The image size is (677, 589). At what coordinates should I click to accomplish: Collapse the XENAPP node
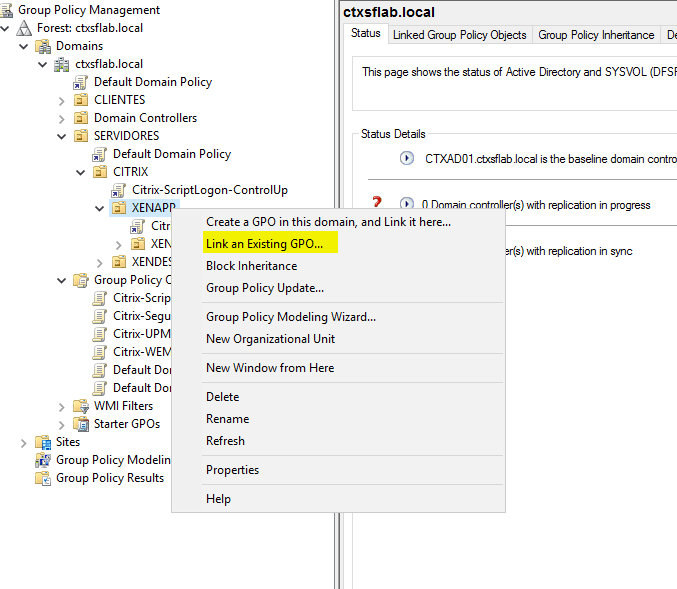pos(100,209)
